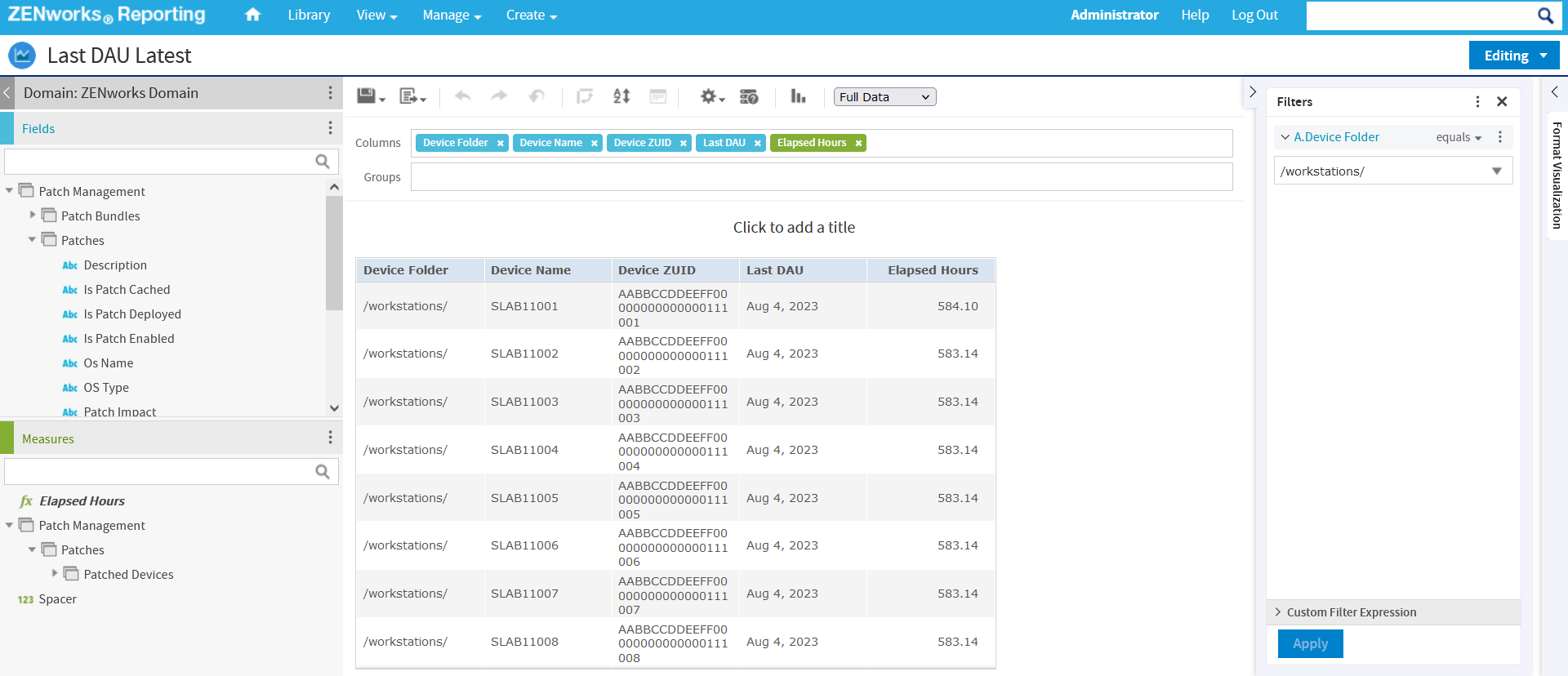This screenshot has width=1568, height=676.
Task: Click the Home icon in top bar
Action: click(x=252, y=15)
